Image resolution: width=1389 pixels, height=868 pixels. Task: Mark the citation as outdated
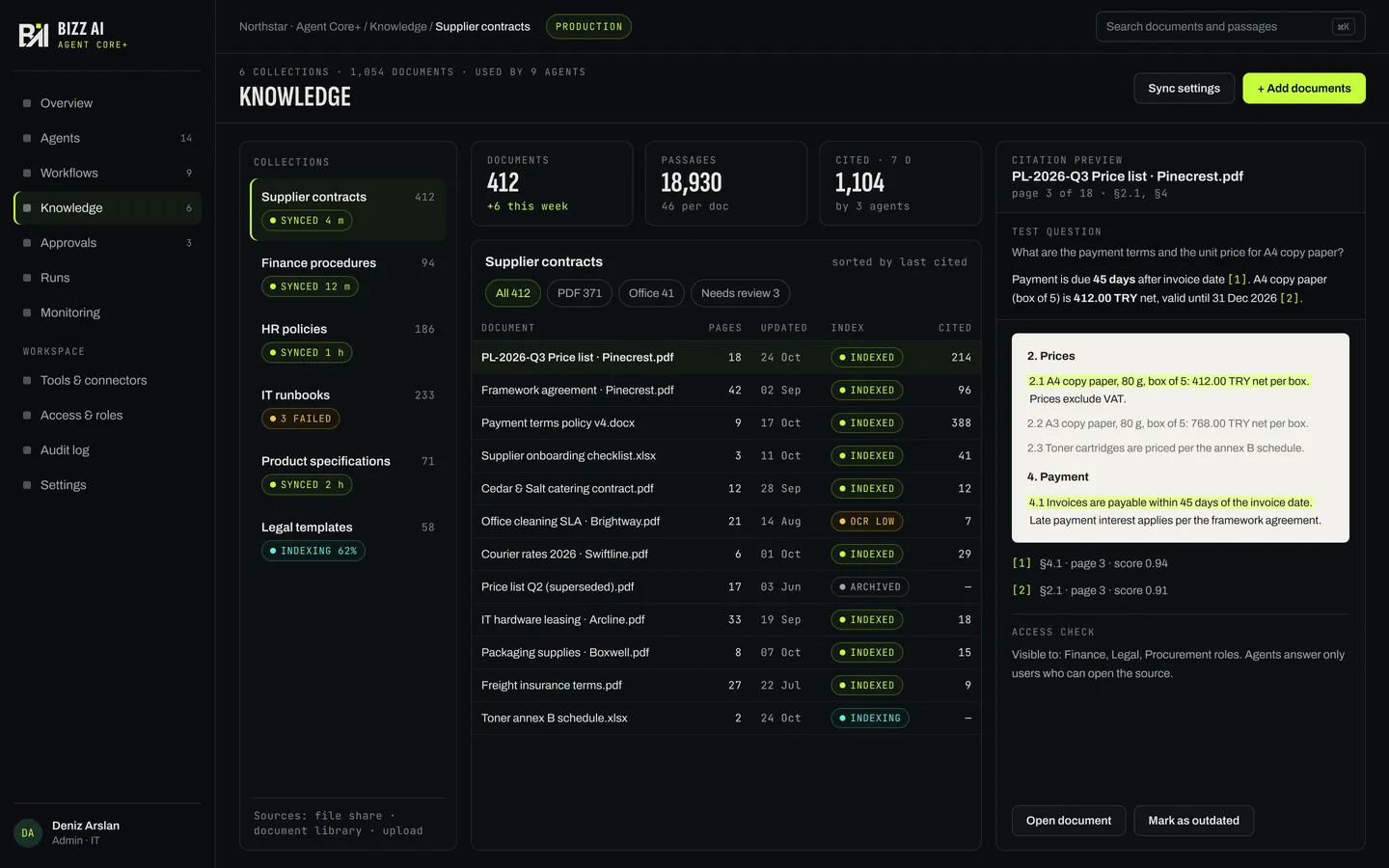[1193, 821]
